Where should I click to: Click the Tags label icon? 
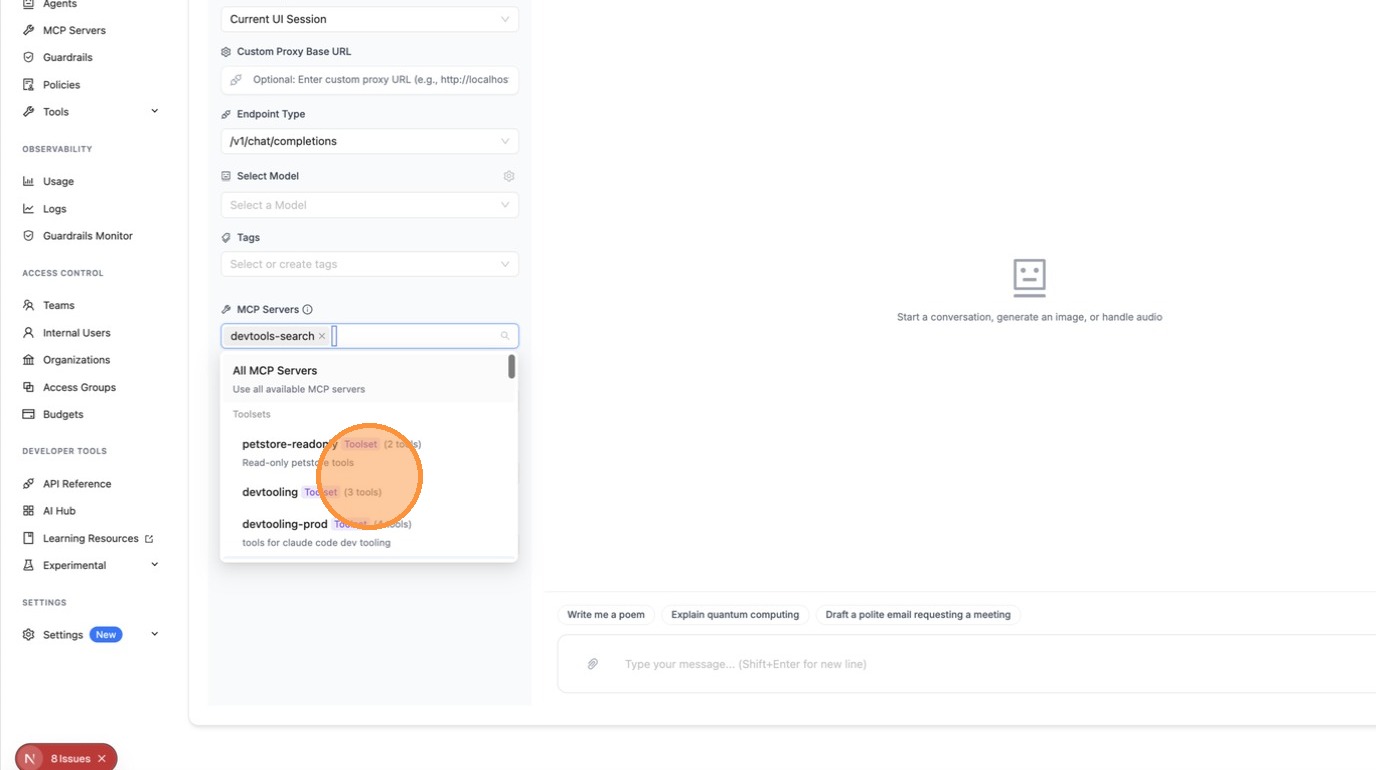coord(226,238)
